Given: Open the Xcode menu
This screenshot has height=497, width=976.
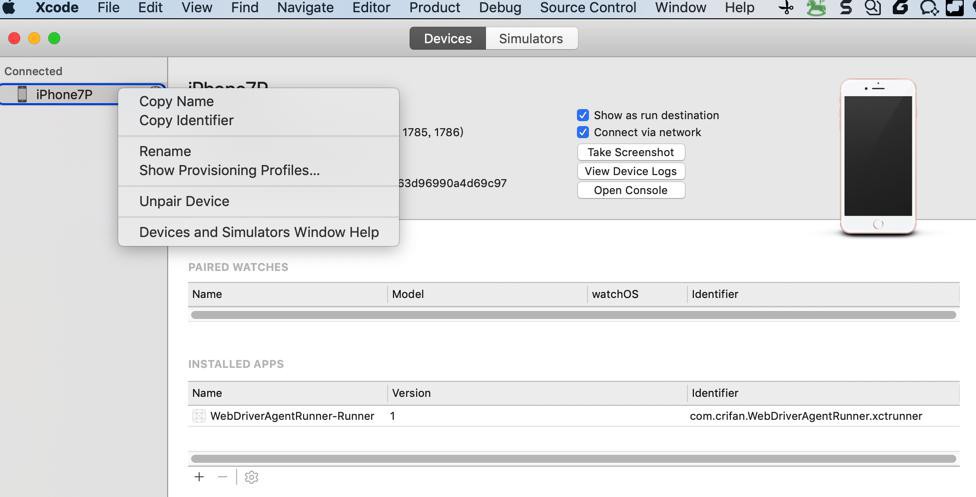Looking at the screenshot, I should 57,7.
